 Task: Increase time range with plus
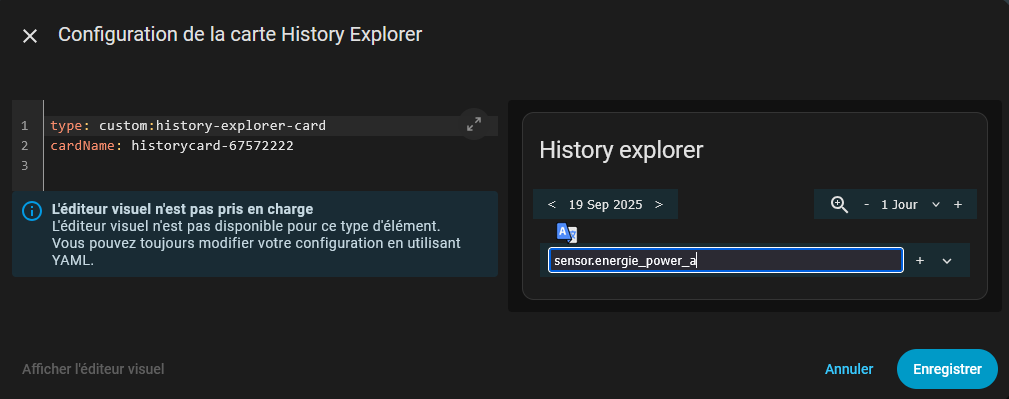[x=958, y=205]
